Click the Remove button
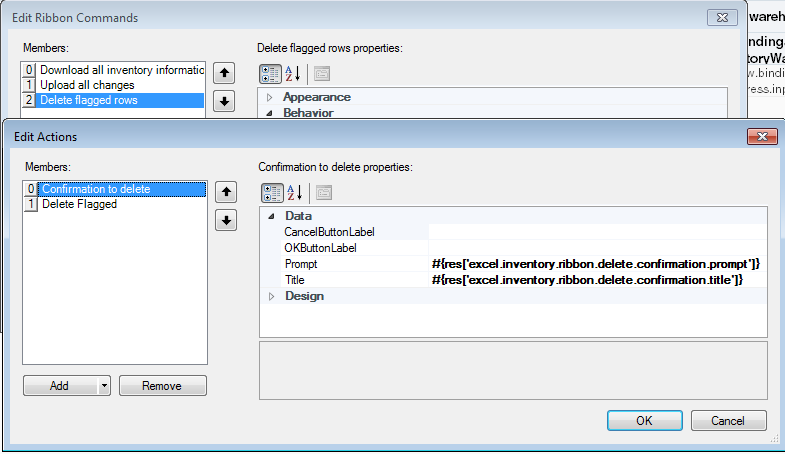 tap(163, 386)
